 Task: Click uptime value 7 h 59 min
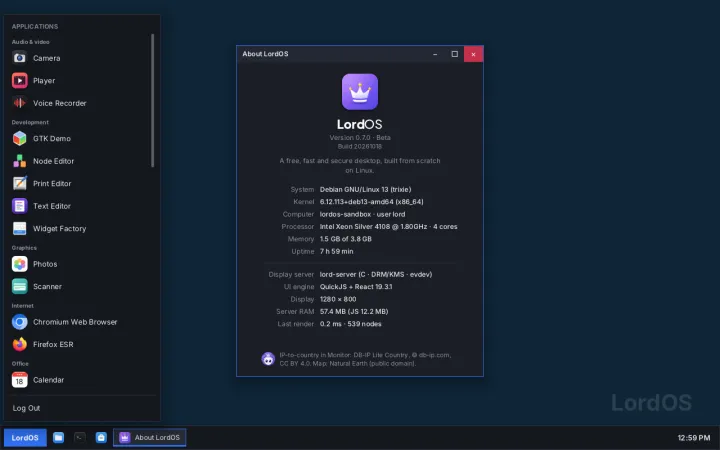click(x=337, y=251)
